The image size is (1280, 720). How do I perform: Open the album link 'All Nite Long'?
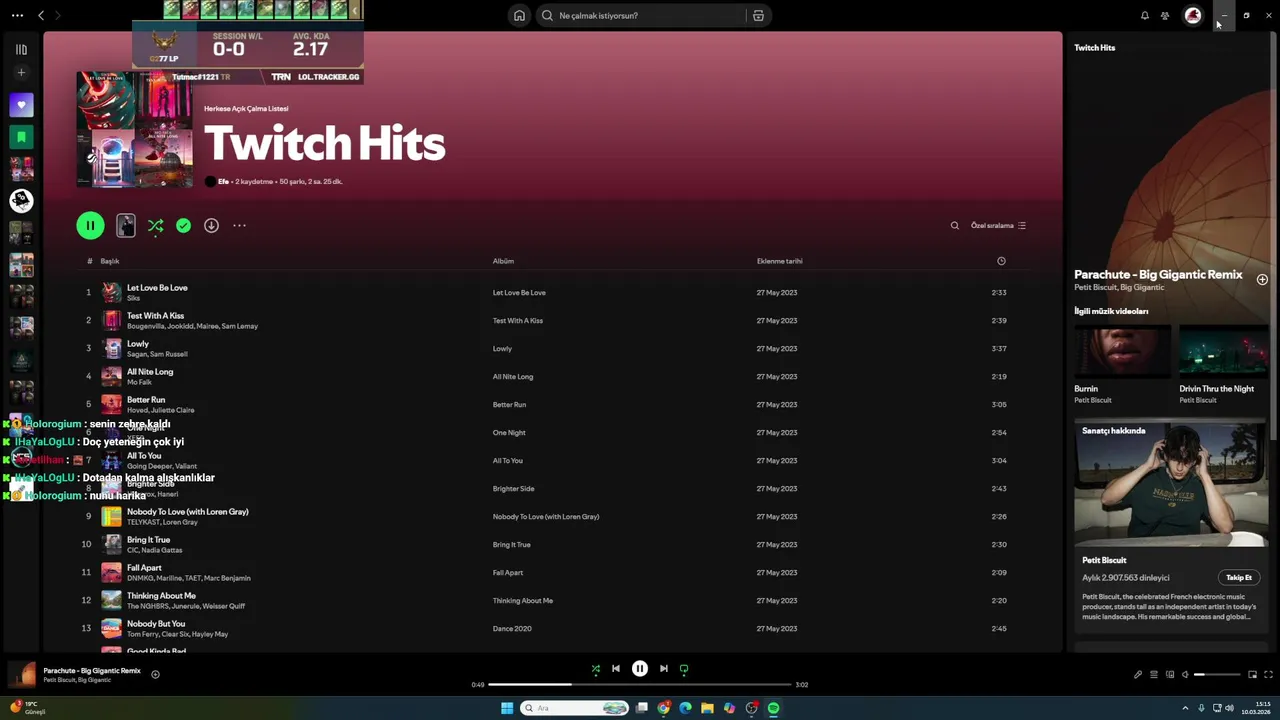point(513,377)
